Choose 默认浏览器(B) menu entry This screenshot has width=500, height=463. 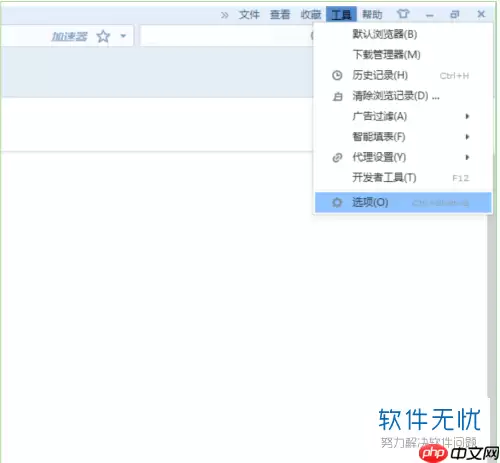click(403, 34)
